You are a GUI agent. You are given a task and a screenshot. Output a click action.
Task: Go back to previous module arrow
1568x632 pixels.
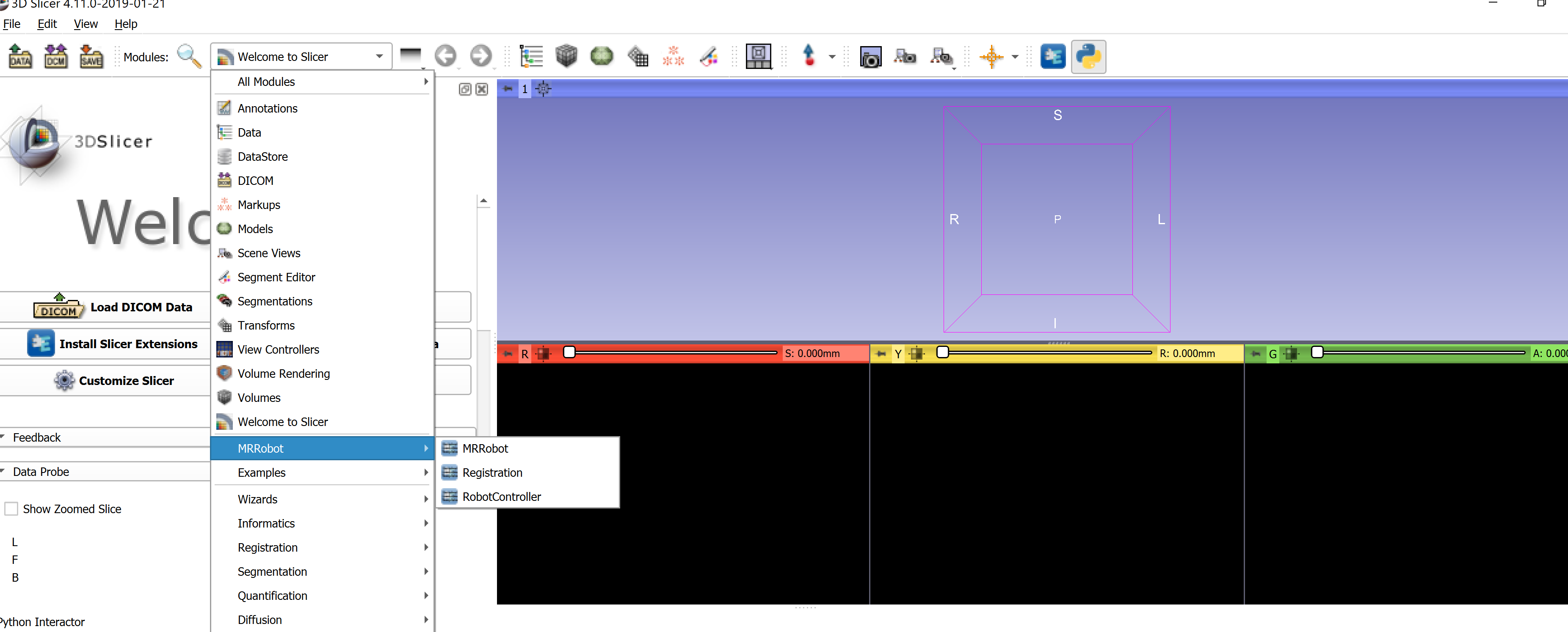[445, 56]
